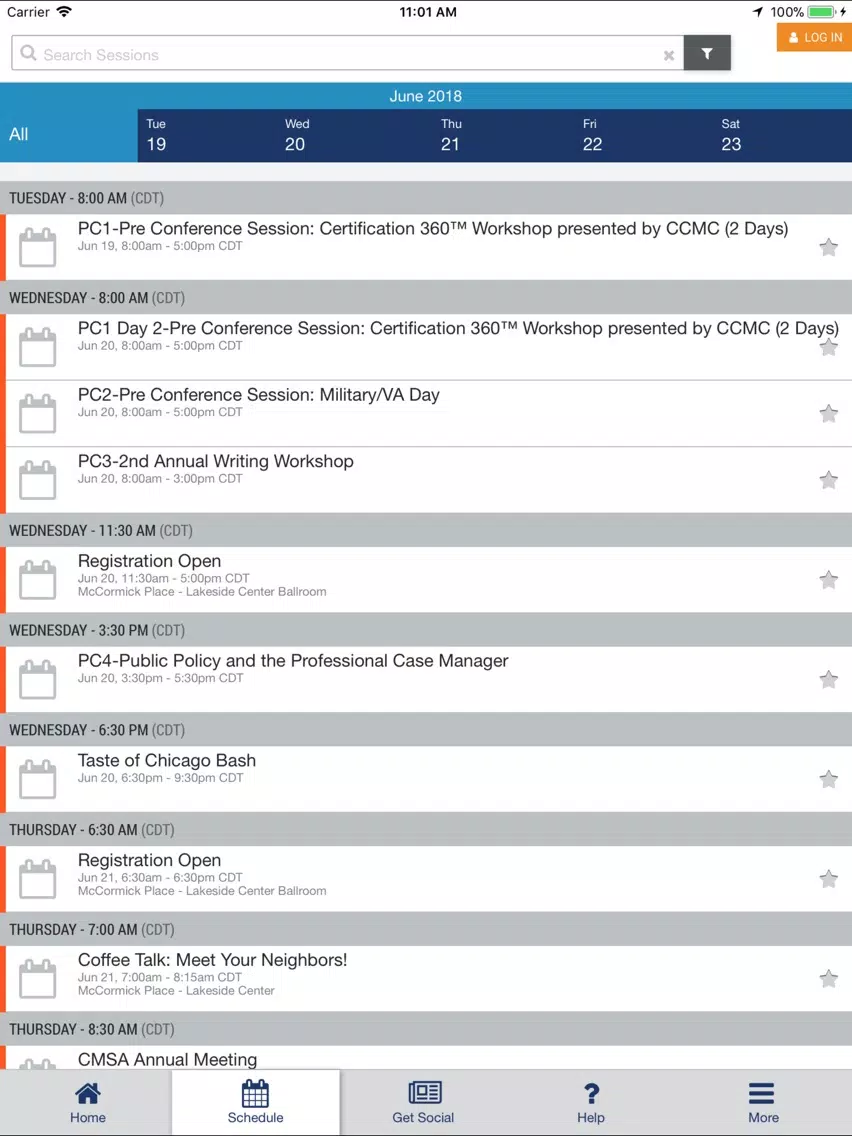
Task: Tap calendar icon for PC1-Pre Conference Session
Action: tap(38, 247)
